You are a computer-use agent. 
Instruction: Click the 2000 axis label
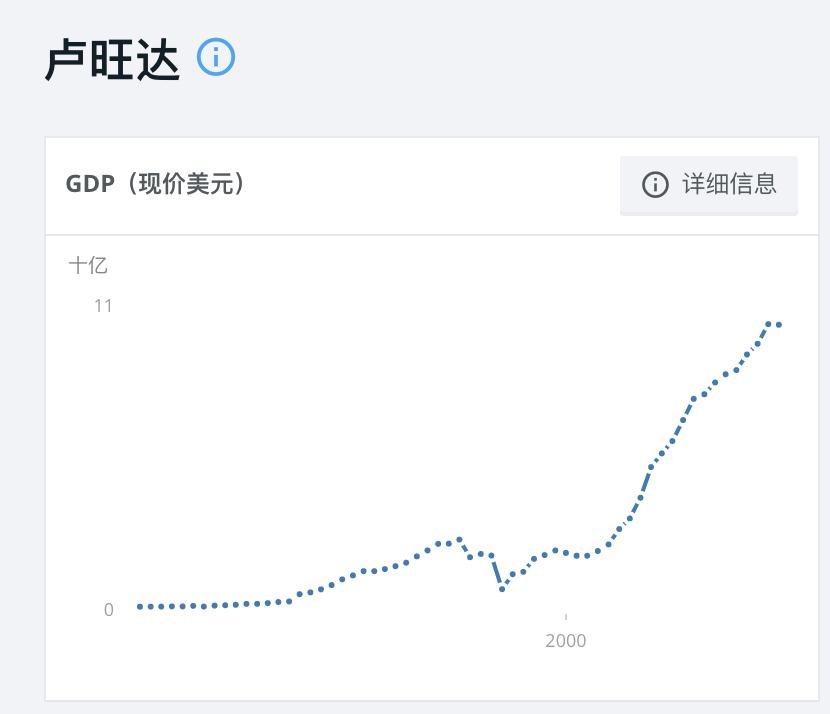[567, 640]
